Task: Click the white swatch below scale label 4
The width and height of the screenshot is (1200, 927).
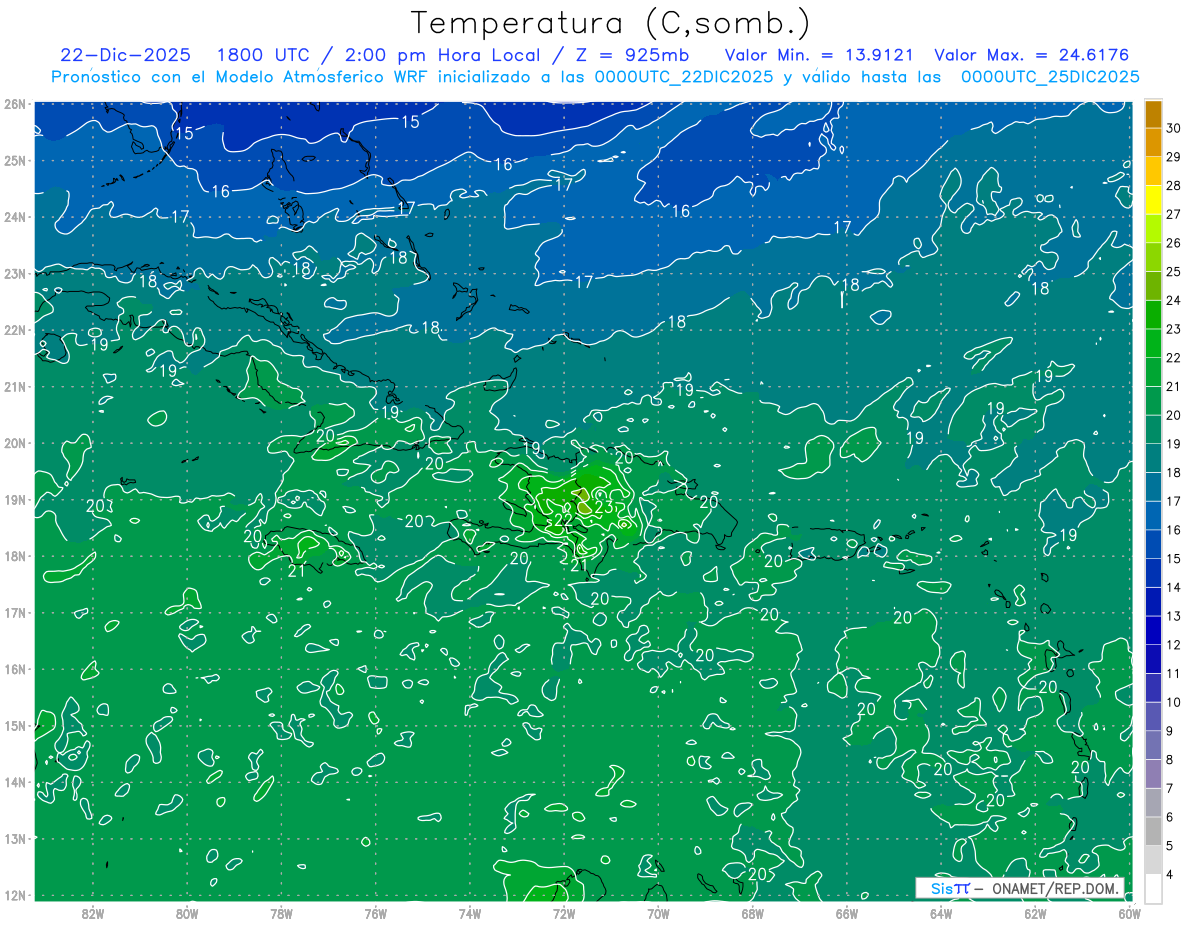Action: 1153,887
